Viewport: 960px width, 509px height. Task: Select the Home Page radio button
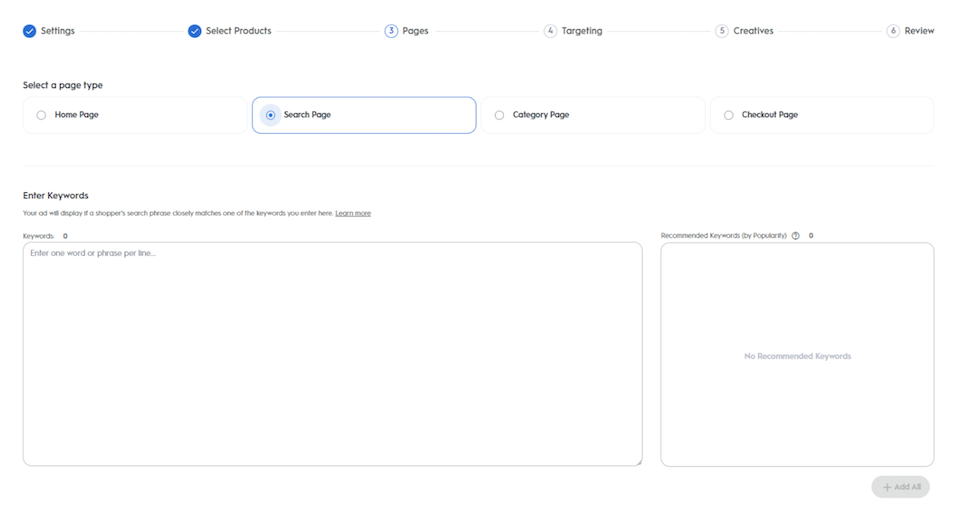pyautogui.click(x=41, y=115)
